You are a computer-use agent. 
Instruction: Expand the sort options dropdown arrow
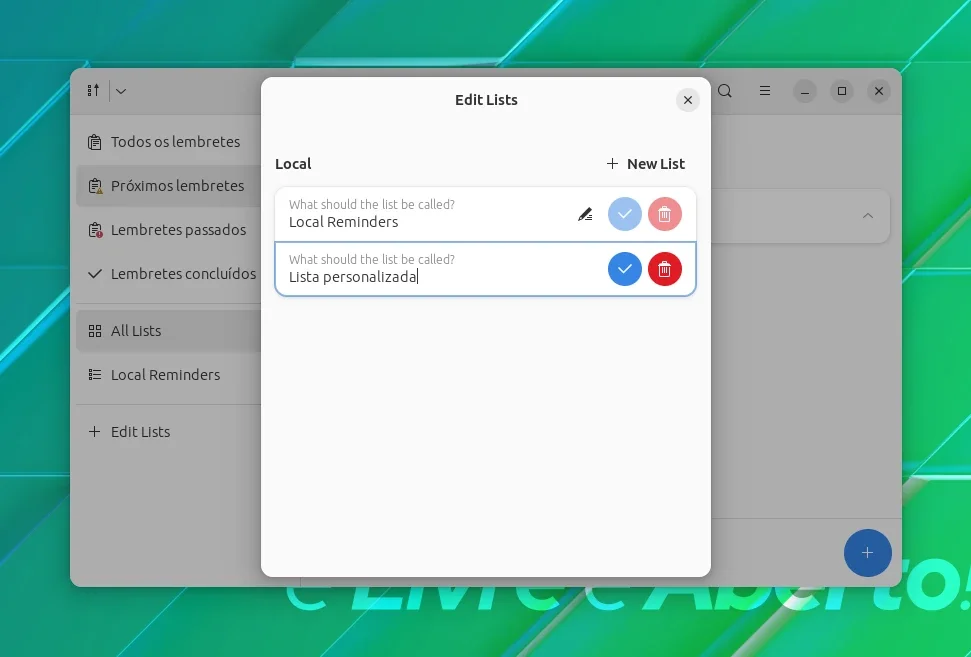(x=121, y=91)
